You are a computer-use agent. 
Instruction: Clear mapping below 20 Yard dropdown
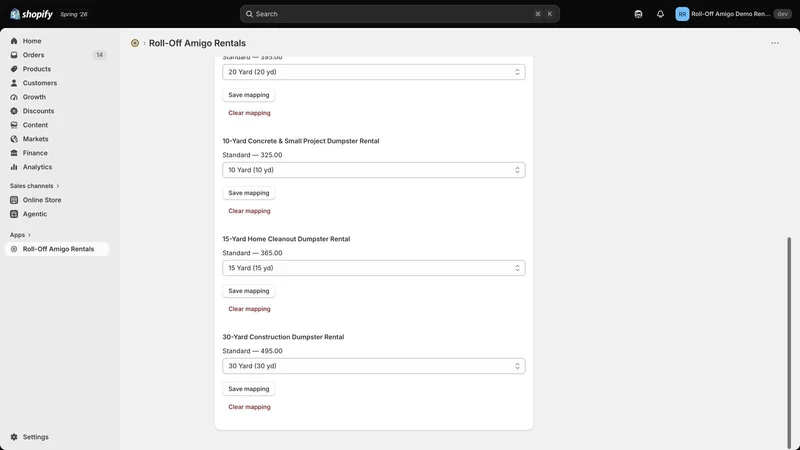[x=249, y=113]
